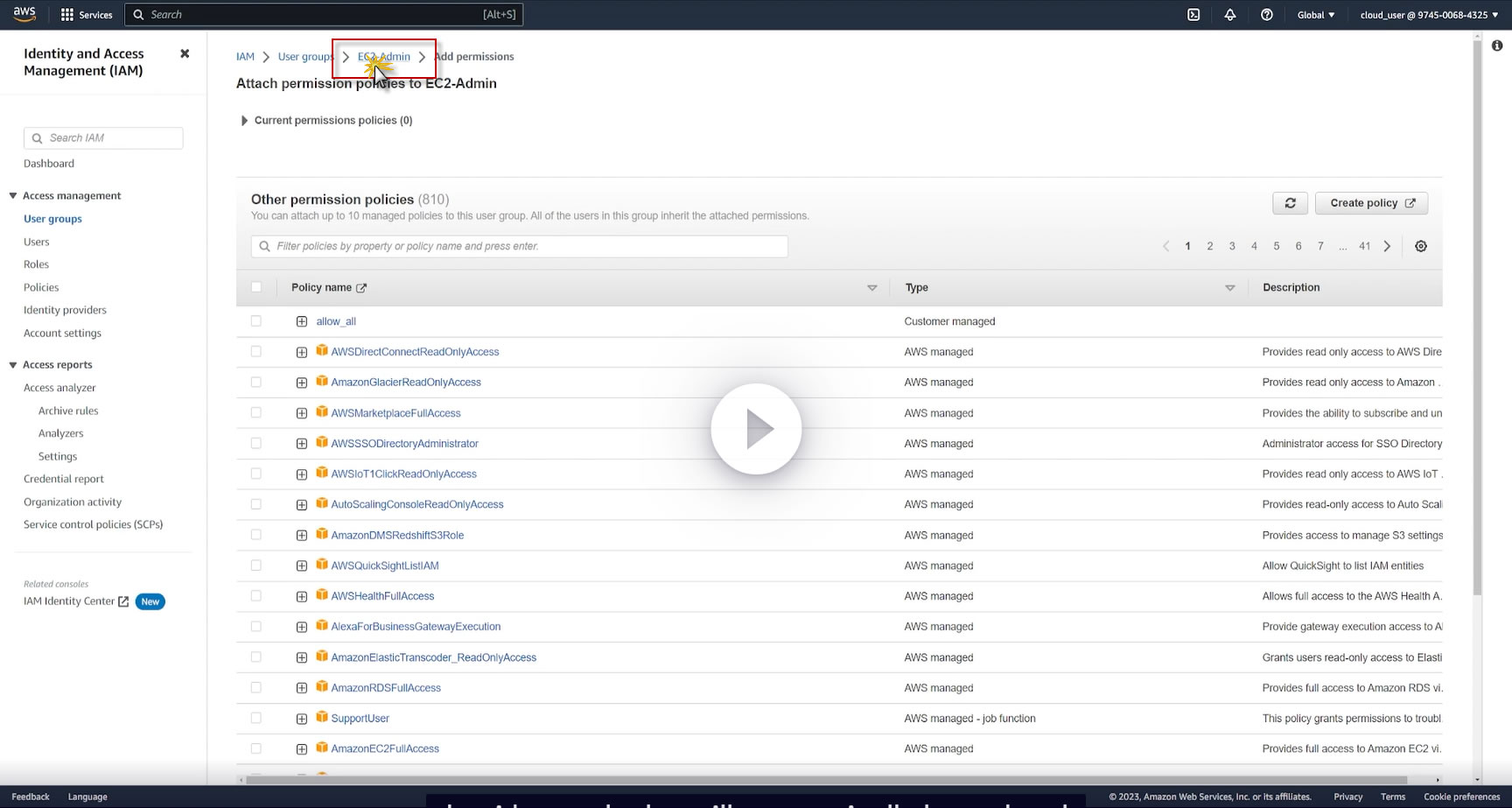Open Identity providers in the sidebar
This screenshot has height=808, width=1512.
[x=65, y=310]
